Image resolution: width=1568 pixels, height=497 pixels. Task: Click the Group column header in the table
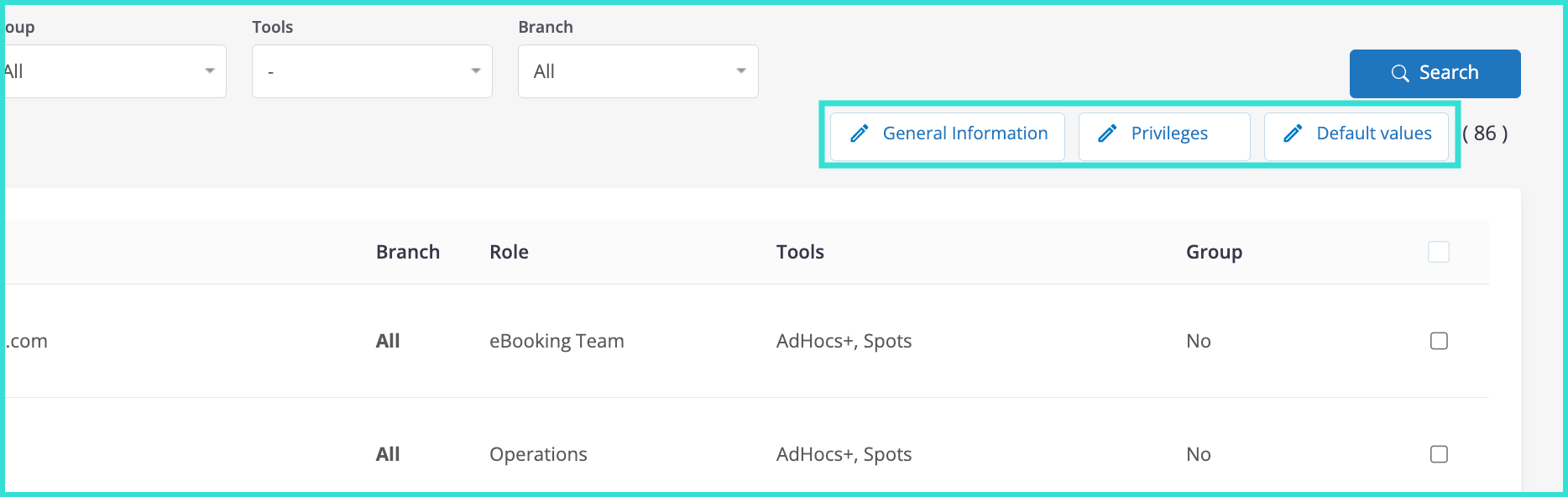(1213, 252)
